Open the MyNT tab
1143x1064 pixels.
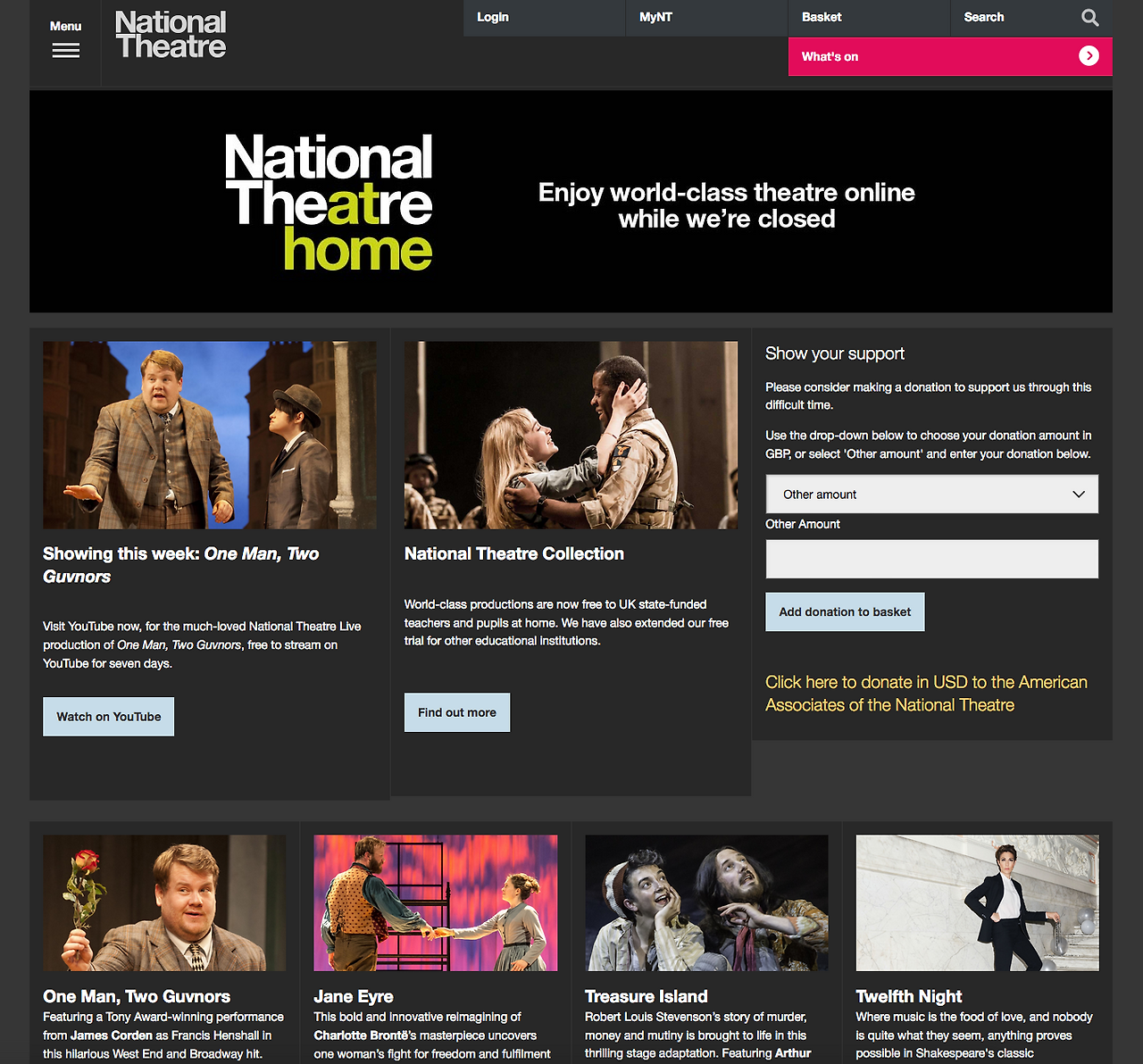pyautogui.click(x=706, y=18)
